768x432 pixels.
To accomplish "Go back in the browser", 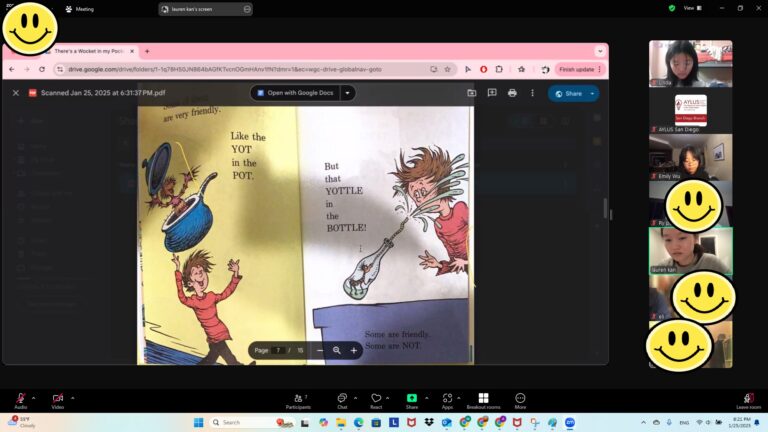I will (12, 70).
